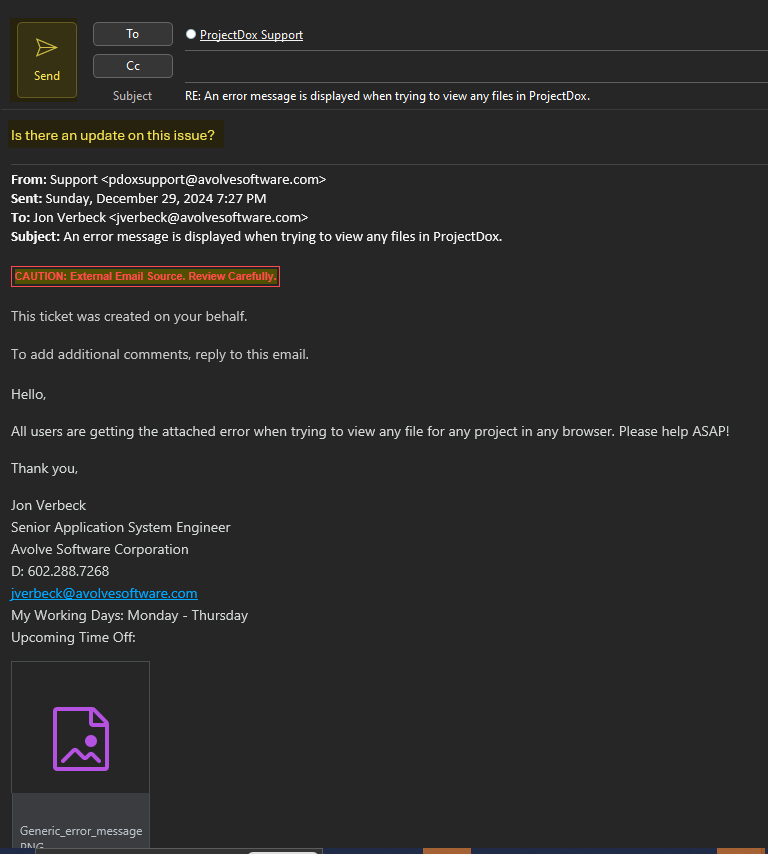
Task: Click the 'Hello,' greeting line
Action: coord(28,394)
